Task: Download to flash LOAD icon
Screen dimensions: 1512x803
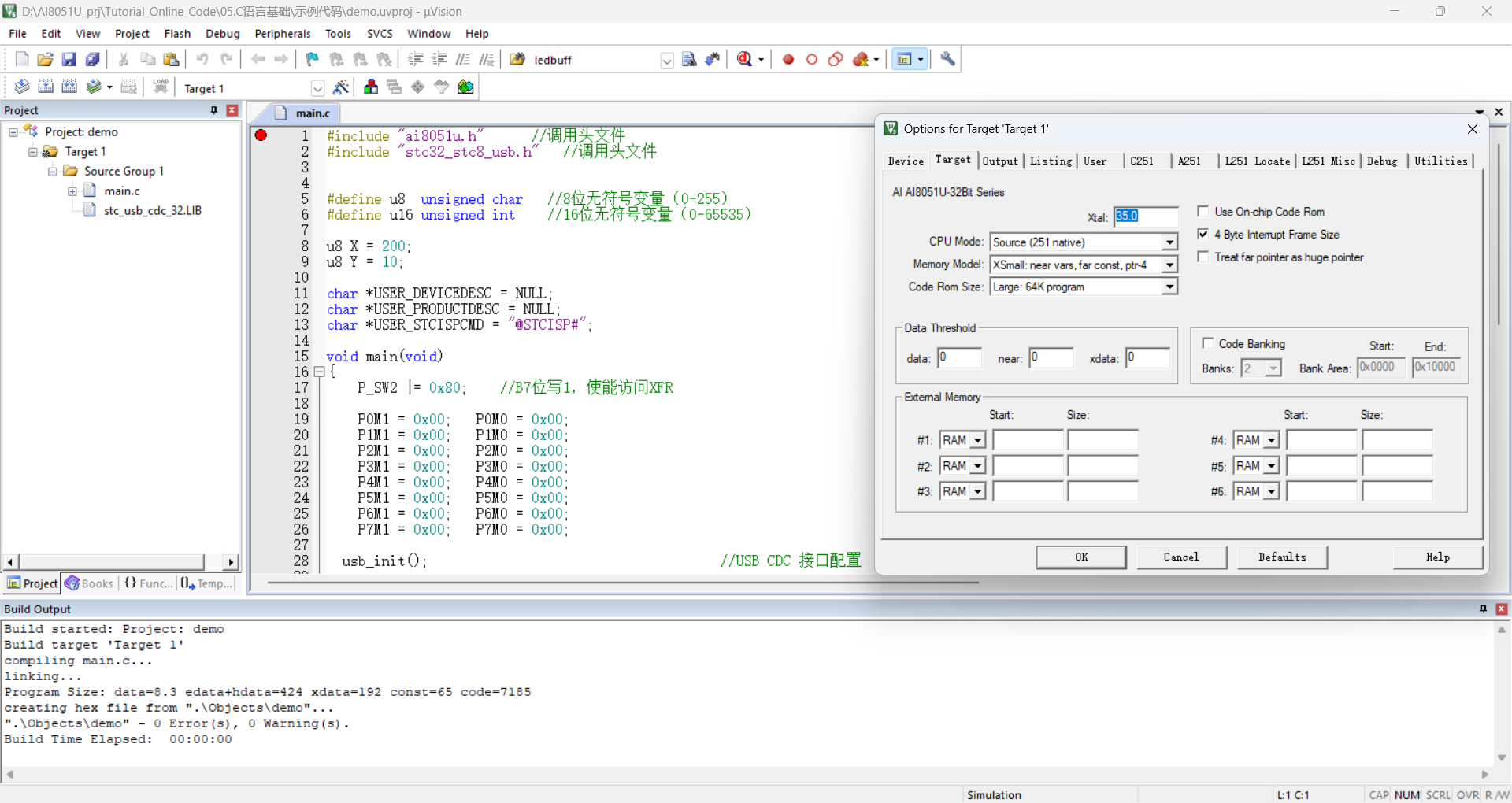Action: tap(161, 87)
